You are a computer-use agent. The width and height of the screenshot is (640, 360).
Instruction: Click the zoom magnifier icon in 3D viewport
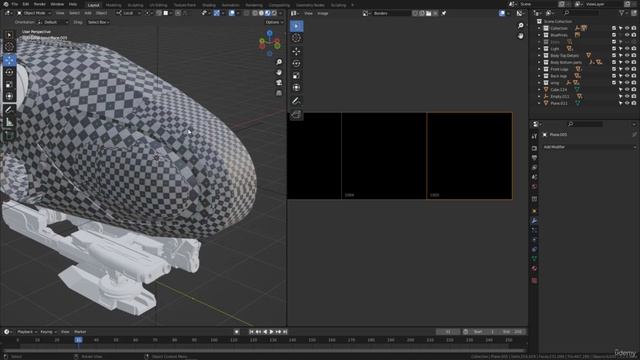pyautogui.click(x=279, y=62)
